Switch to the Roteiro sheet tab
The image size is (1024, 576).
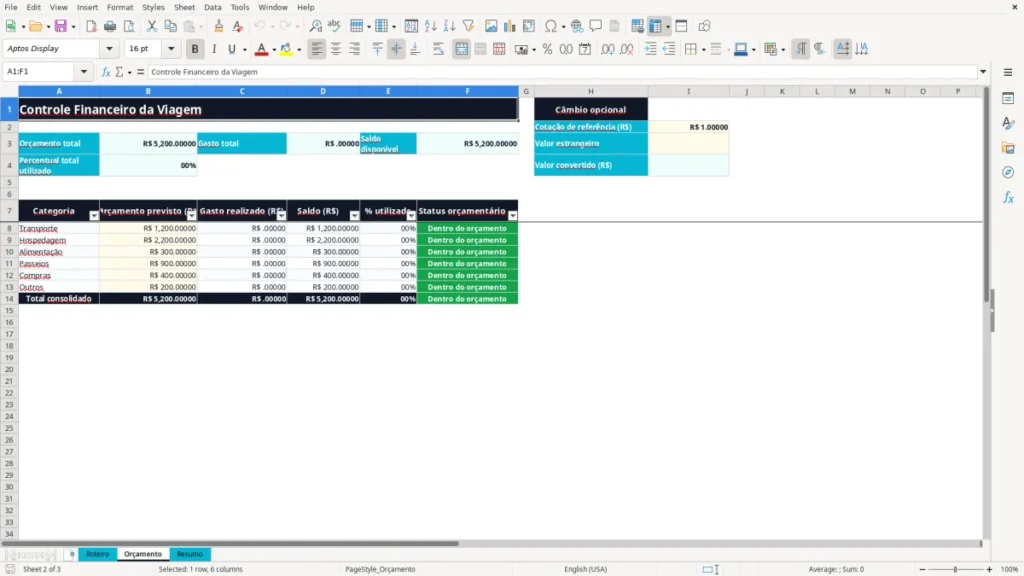97,554
